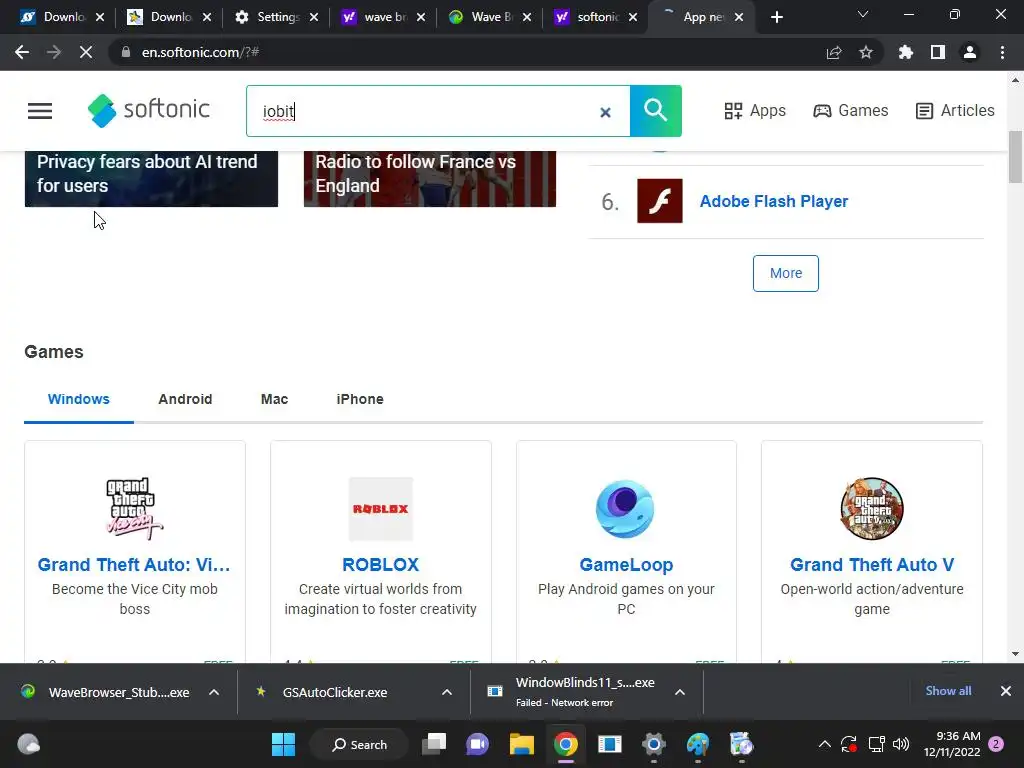This screenshot has width=1024, height=768.
Task: Open Grand Theft Auto V link
Action: click(x=872, y=565)
